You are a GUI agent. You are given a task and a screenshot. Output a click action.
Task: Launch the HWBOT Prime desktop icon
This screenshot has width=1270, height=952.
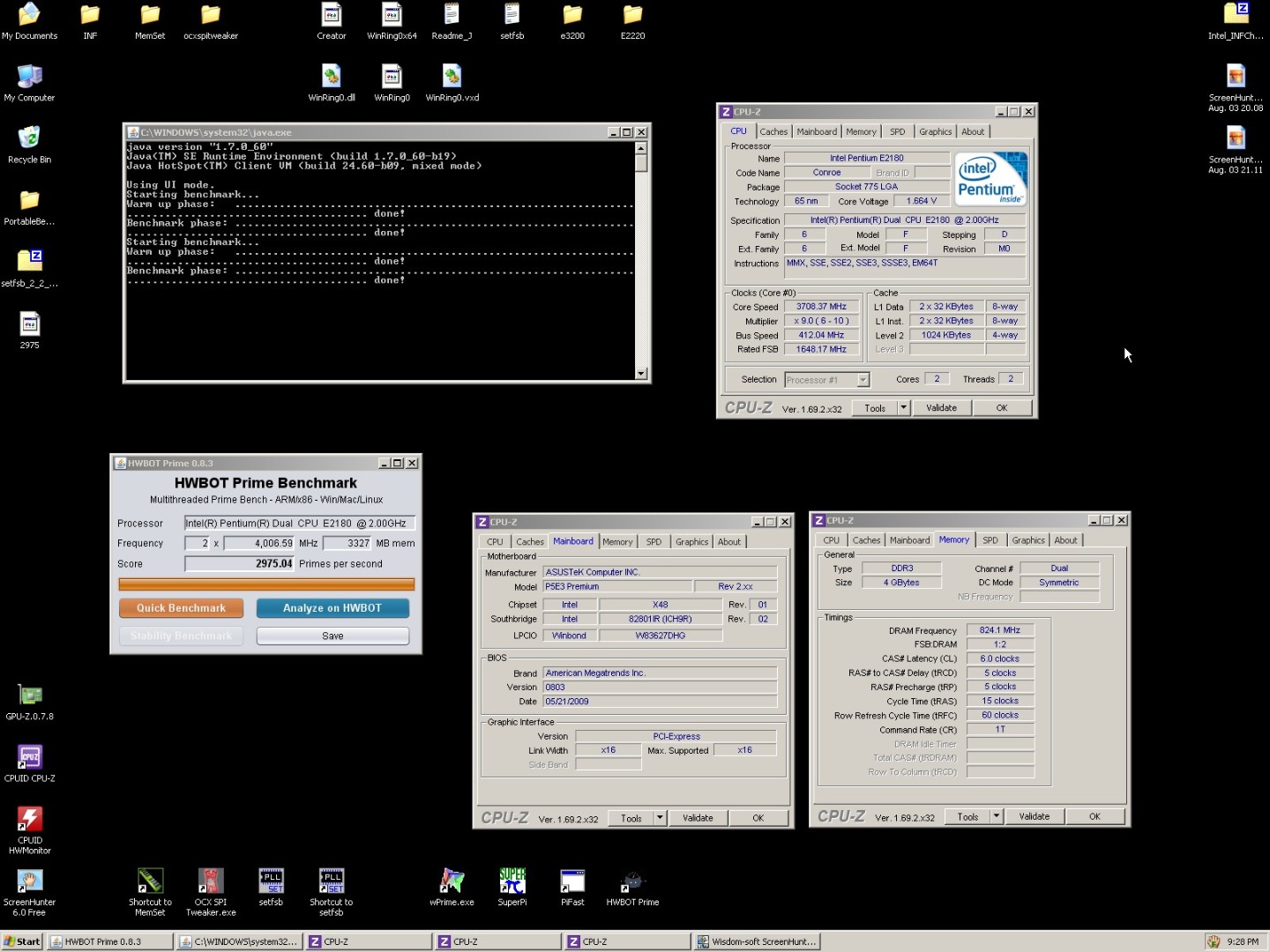[632, 886]
